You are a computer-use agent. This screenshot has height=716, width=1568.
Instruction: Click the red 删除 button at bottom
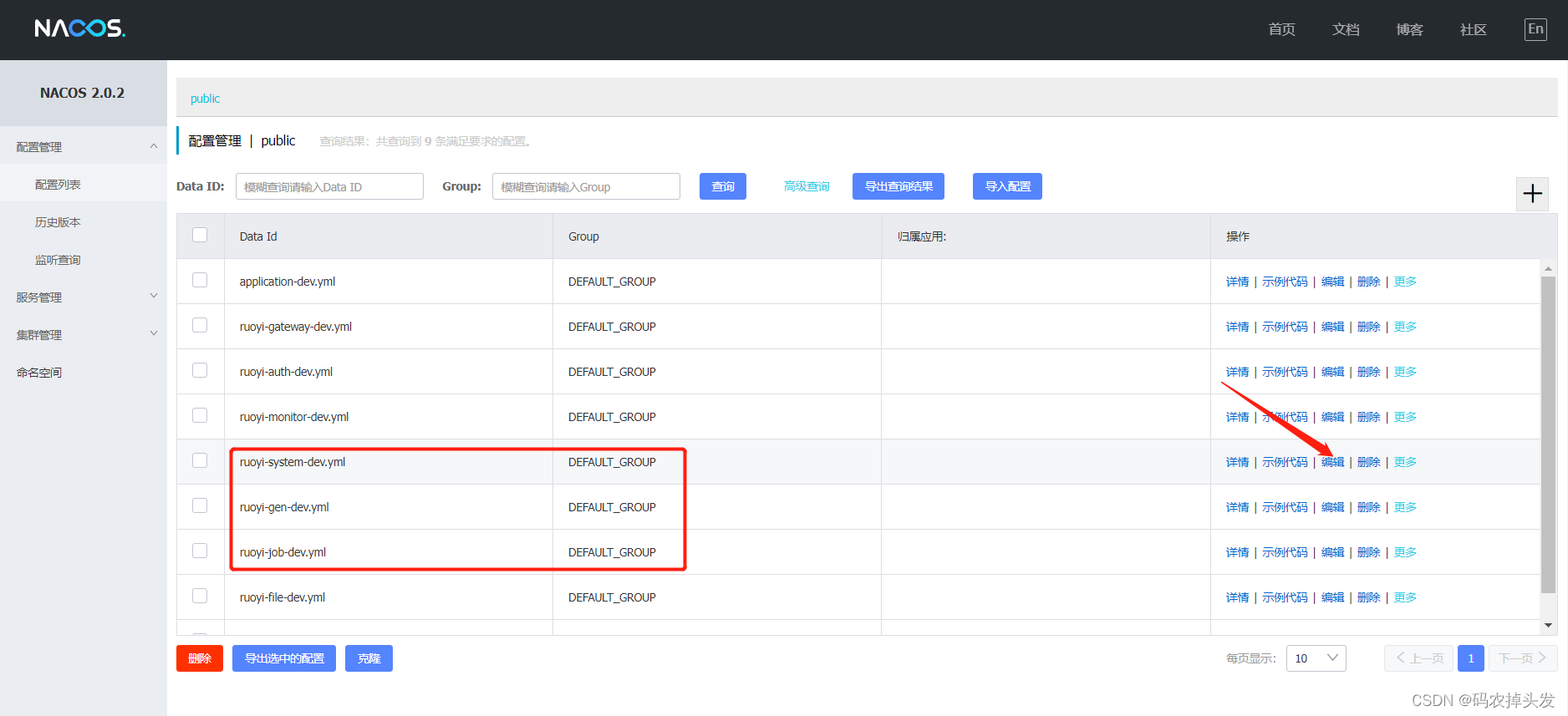[x=200, y=658]
